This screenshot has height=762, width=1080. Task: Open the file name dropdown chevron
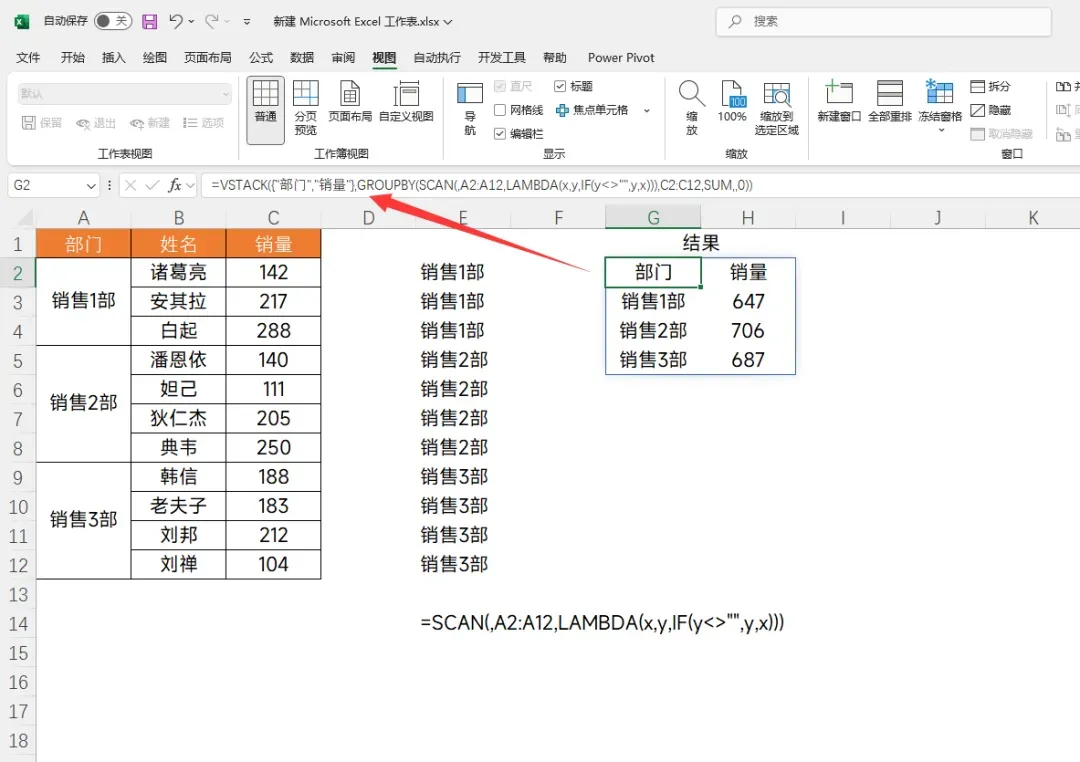[x=448, y=22]
